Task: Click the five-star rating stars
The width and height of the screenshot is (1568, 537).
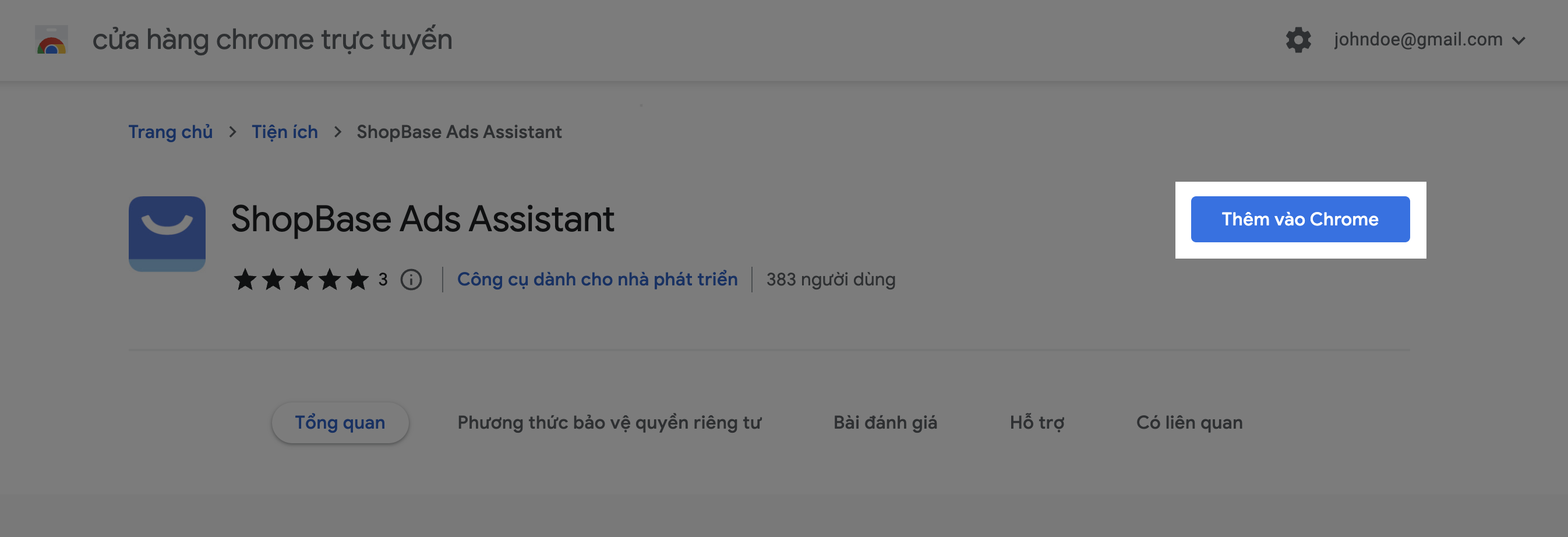Action: (301, 280)
